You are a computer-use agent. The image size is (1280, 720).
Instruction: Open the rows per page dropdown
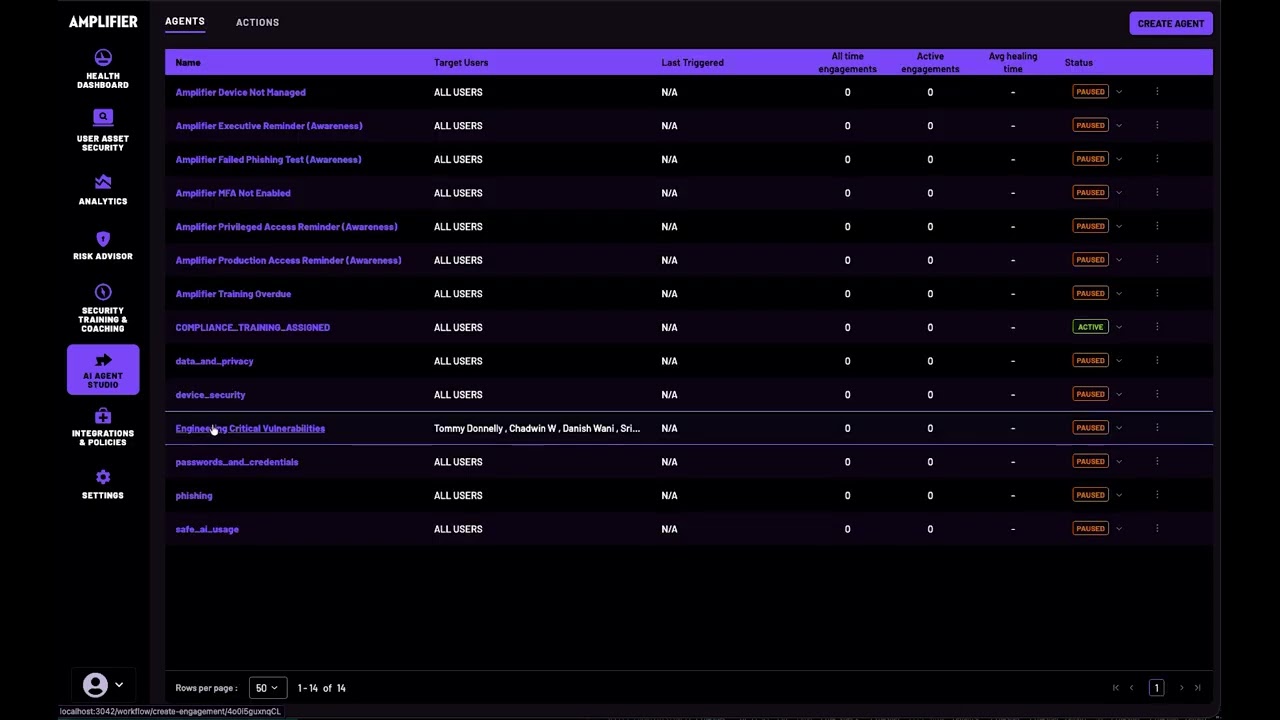(267, 688)
